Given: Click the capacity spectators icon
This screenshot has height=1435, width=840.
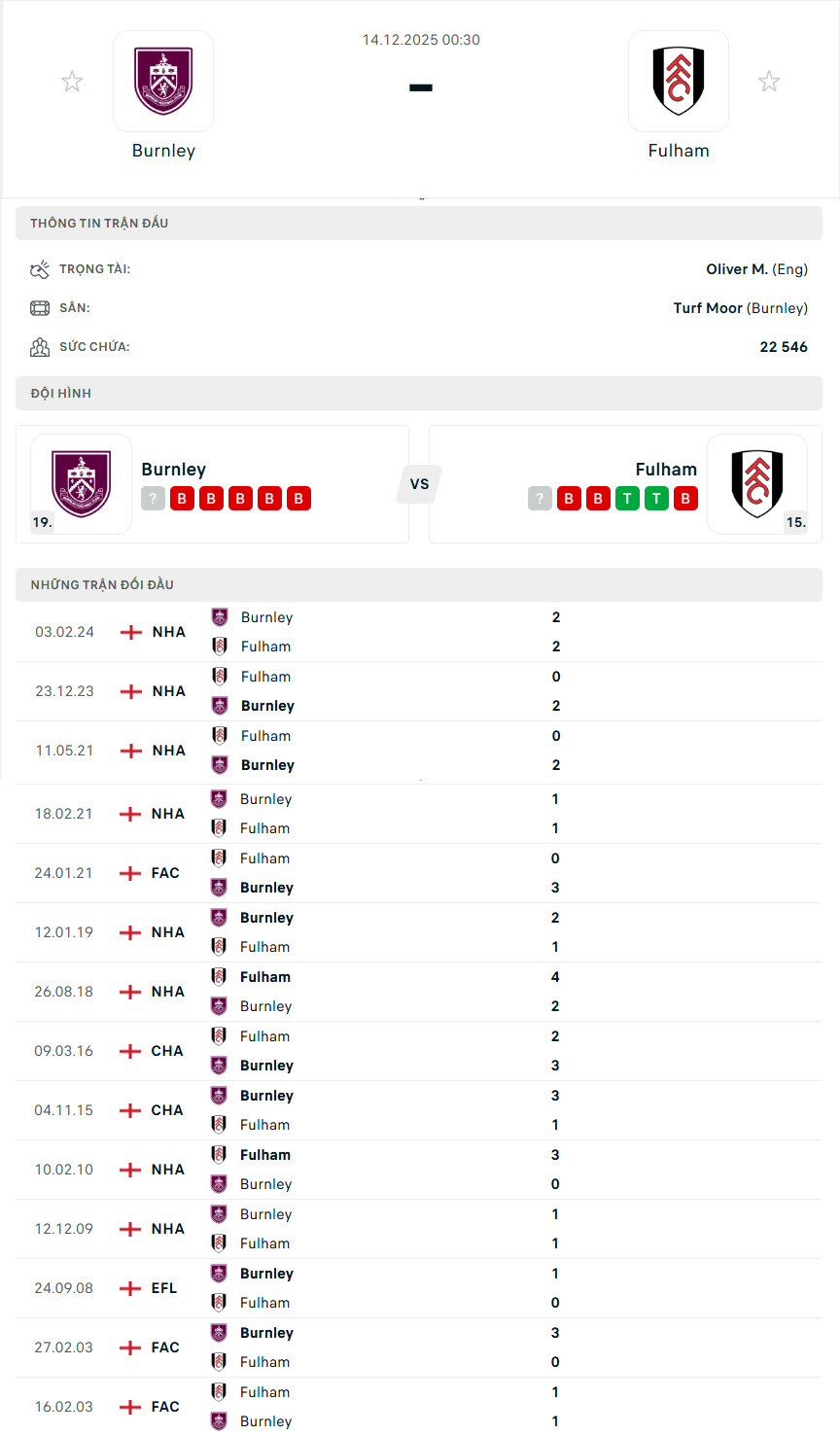Looking at the screenshot, I should [40, 346].
